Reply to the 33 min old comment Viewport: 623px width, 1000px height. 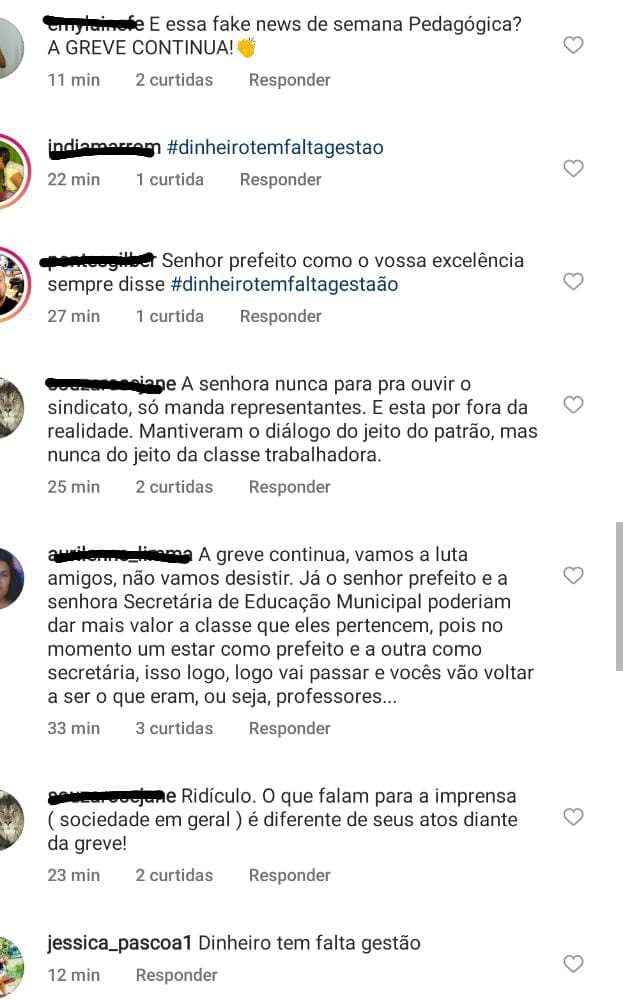(x=290, y=728)
